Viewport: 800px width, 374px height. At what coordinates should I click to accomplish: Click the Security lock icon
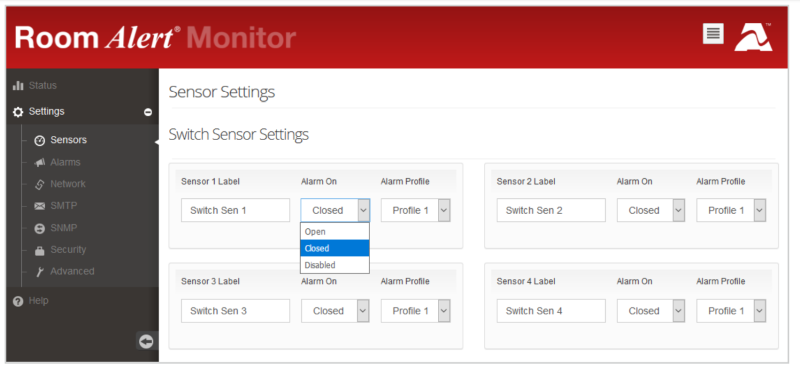(39, 250)
